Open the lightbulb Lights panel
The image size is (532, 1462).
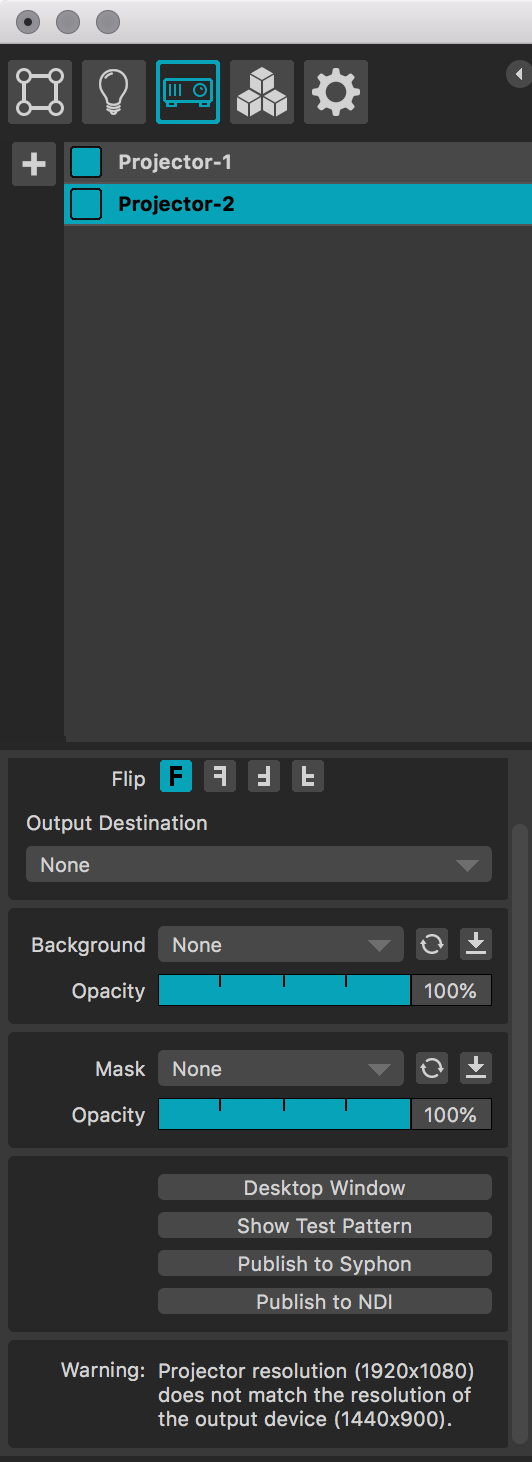pos(114,92)
